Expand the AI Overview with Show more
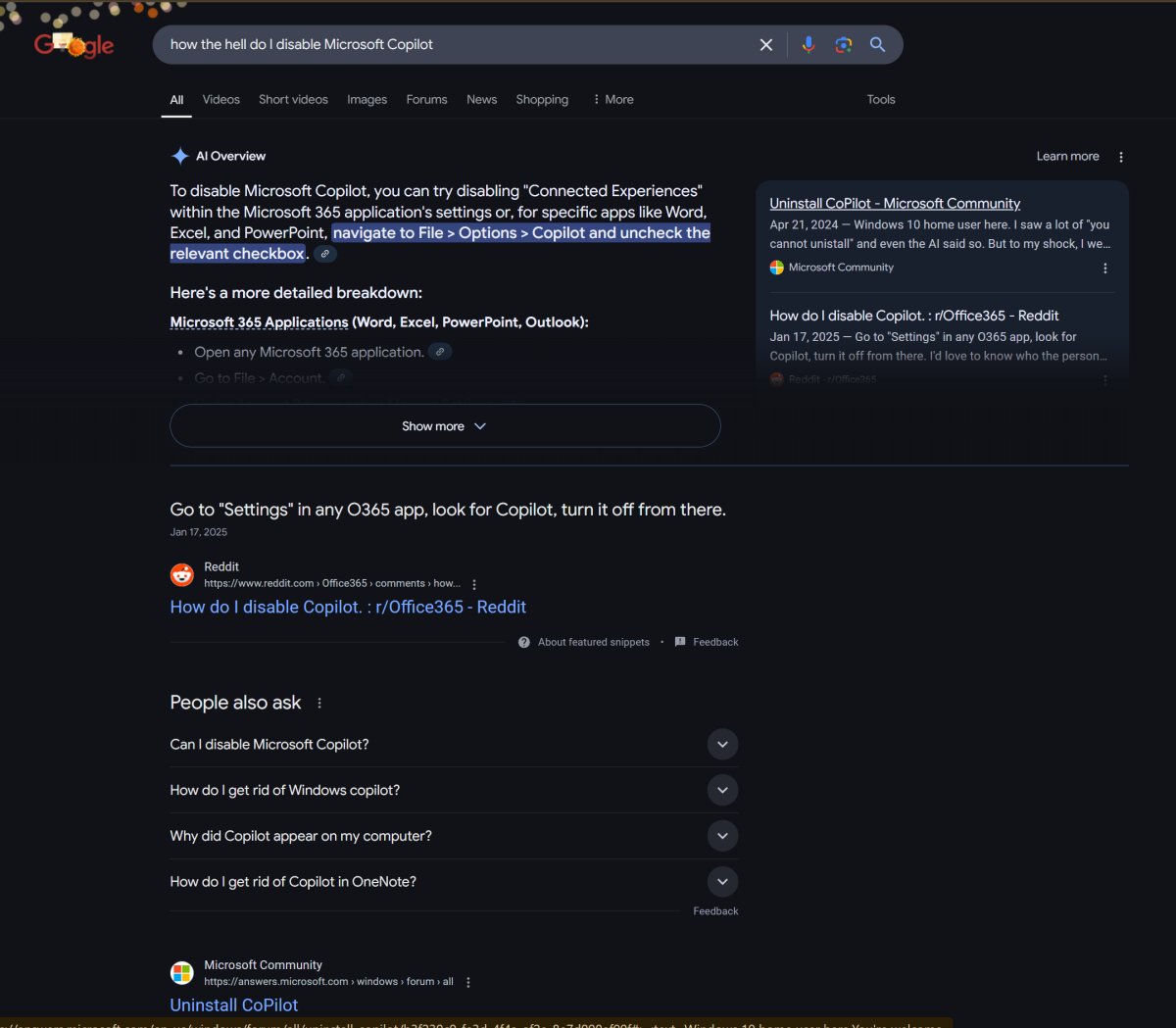1176x1028 pixels. click(445, 426)
